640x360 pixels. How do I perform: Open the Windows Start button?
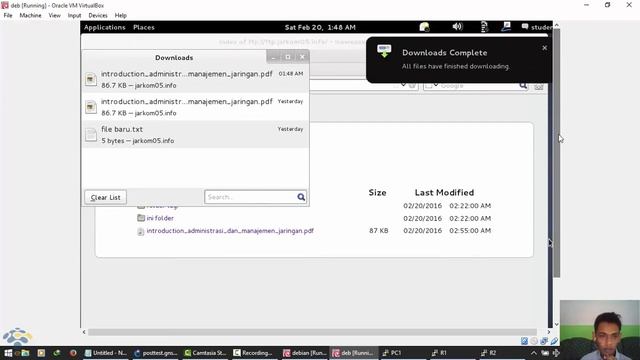8,353
